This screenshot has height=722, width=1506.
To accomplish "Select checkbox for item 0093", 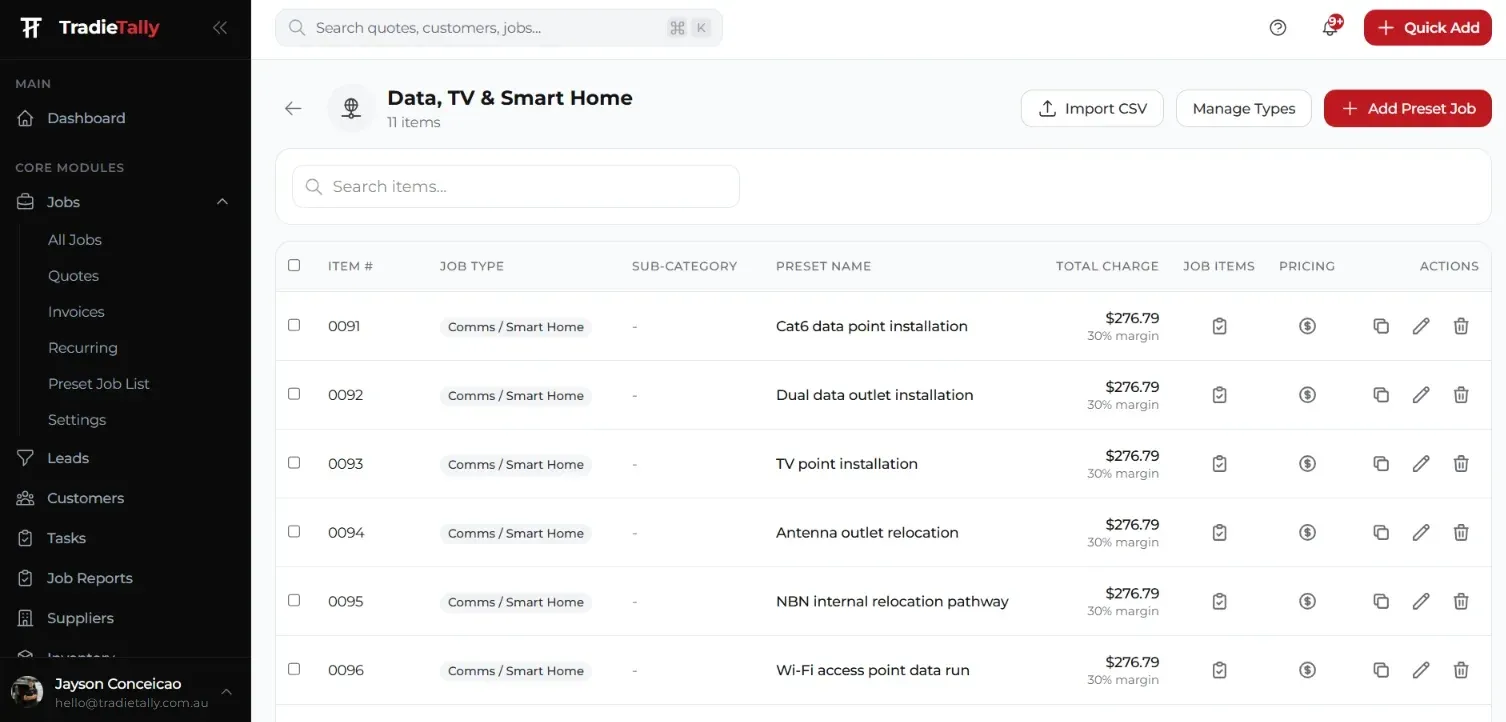I will [x=294, y=463].
